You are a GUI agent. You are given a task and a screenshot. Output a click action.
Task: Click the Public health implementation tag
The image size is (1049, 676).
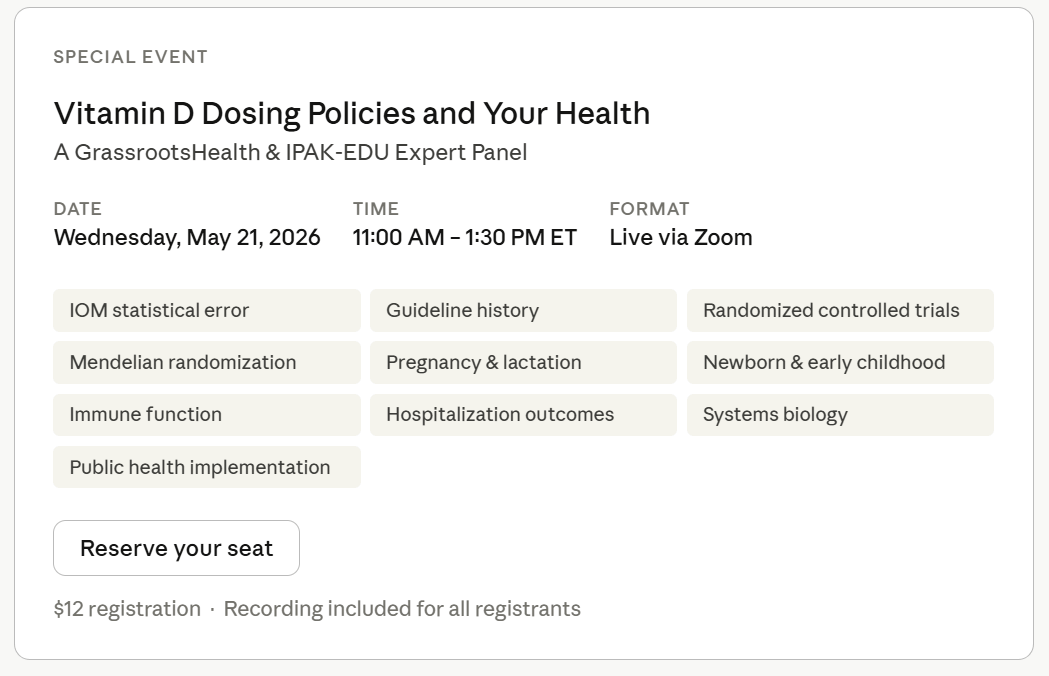[207, 467]
